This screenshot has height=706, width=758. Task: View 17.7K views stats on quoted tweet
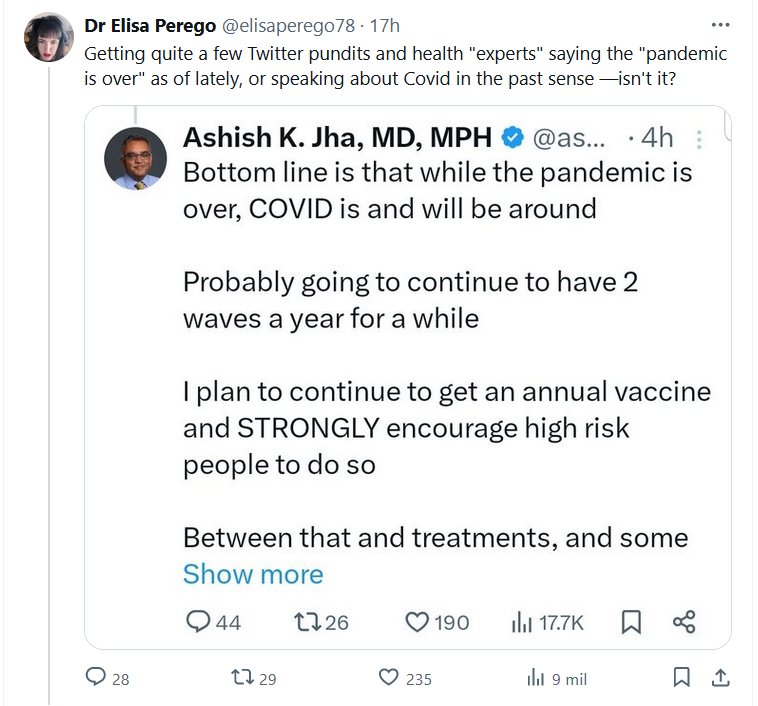coord(522,622)
